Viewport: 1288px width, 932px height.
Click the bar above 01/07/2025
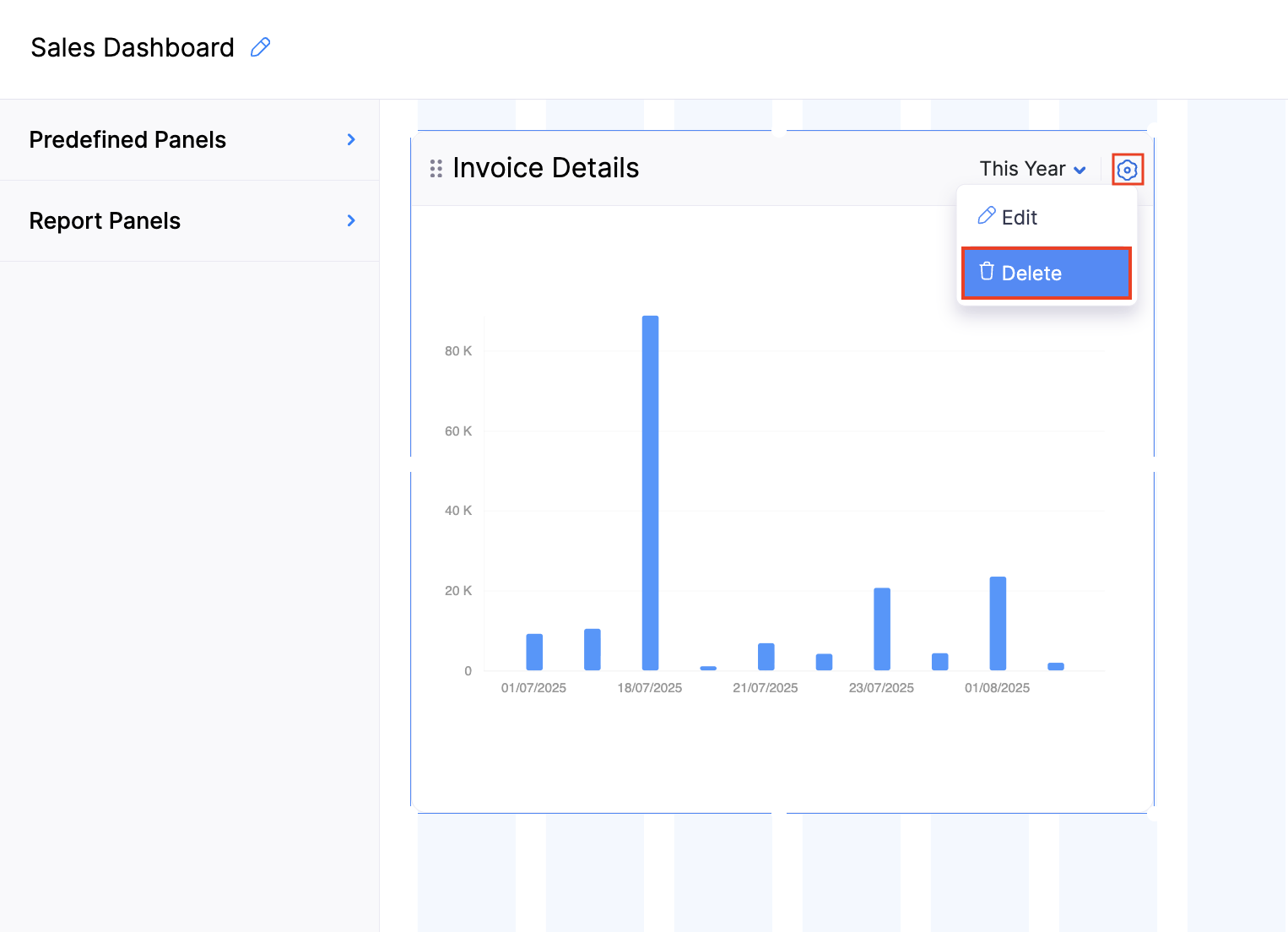pos(534,652)
